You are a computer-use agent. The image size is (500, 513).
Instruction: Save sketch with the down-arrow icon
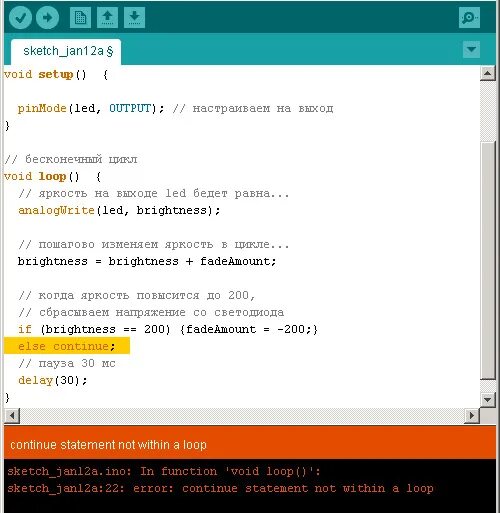pyautogui.click(x=134, y=17)
